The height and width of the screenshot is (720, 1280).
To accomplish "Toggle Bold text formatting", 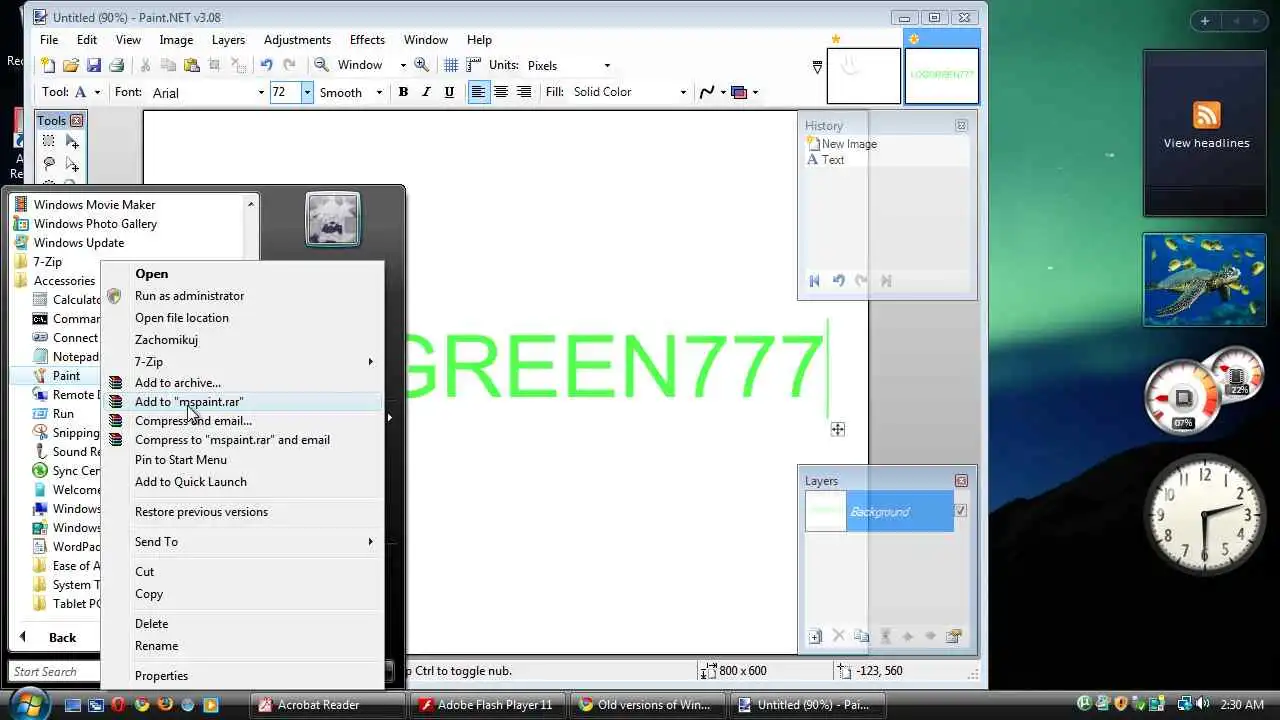I will (403, 92).
